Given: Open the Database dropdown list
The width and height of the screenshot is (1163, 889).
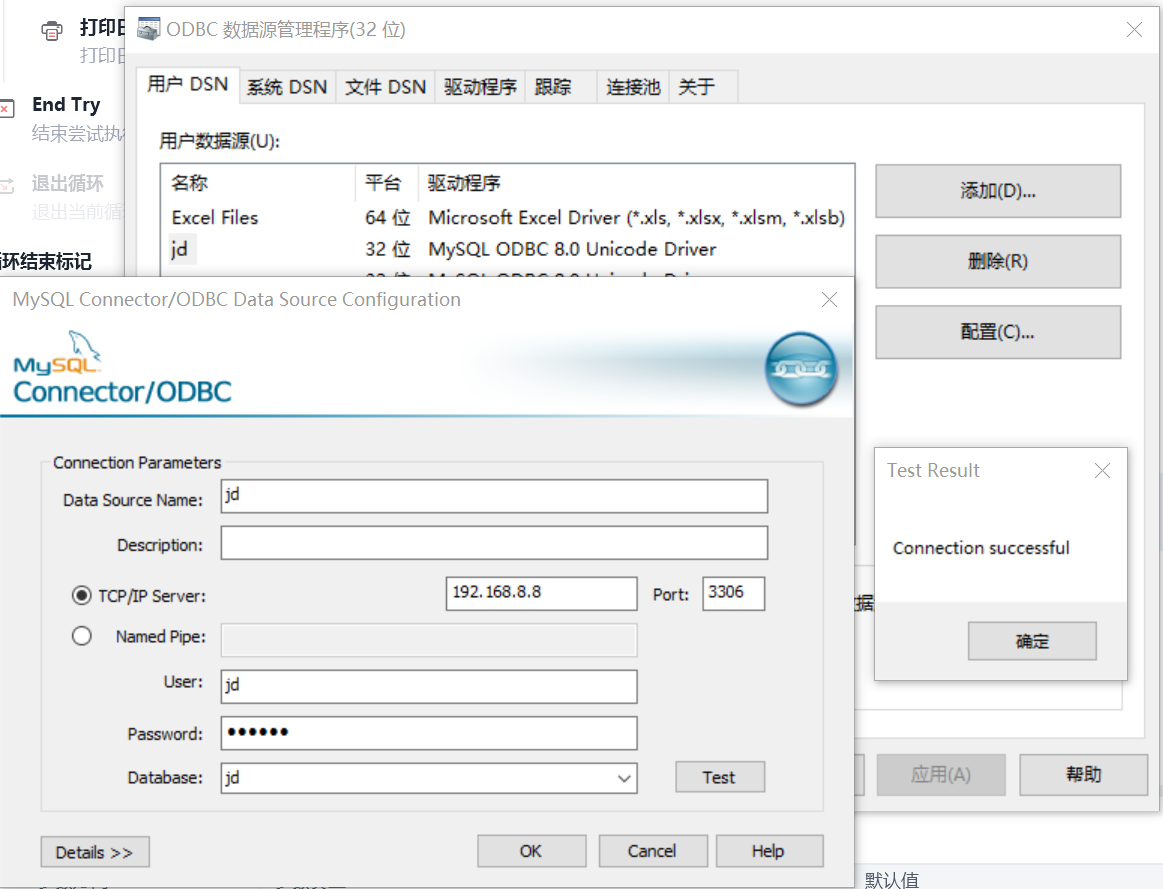Looking at the screenshot, I should [624, 778].
